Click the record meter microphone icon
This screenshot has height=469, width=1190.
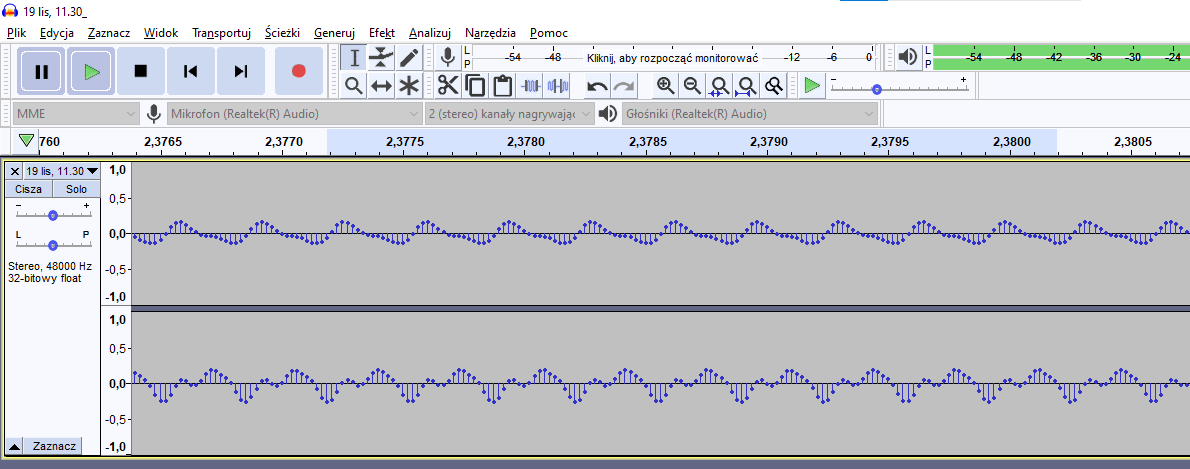pyautogui.click(x=448, y=58)
